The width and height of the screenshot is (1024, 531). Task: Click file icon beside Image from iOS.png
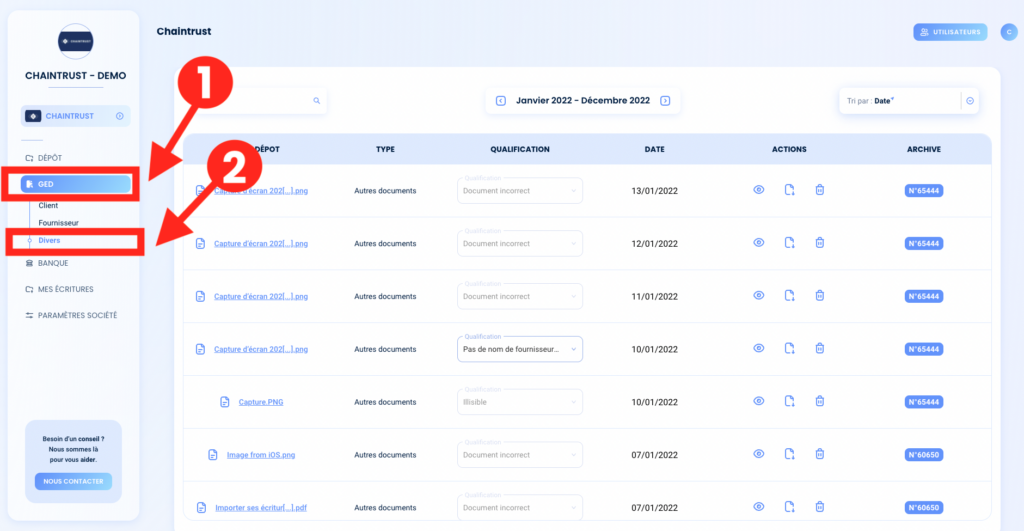tap(213, 455)
